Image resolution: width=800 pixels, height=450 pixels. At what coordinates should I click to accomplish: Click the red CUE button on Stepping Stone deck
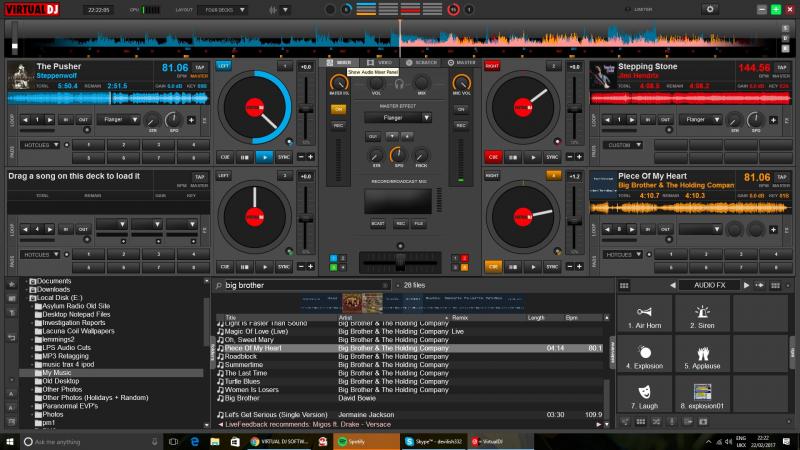click(x=493, y=157)
